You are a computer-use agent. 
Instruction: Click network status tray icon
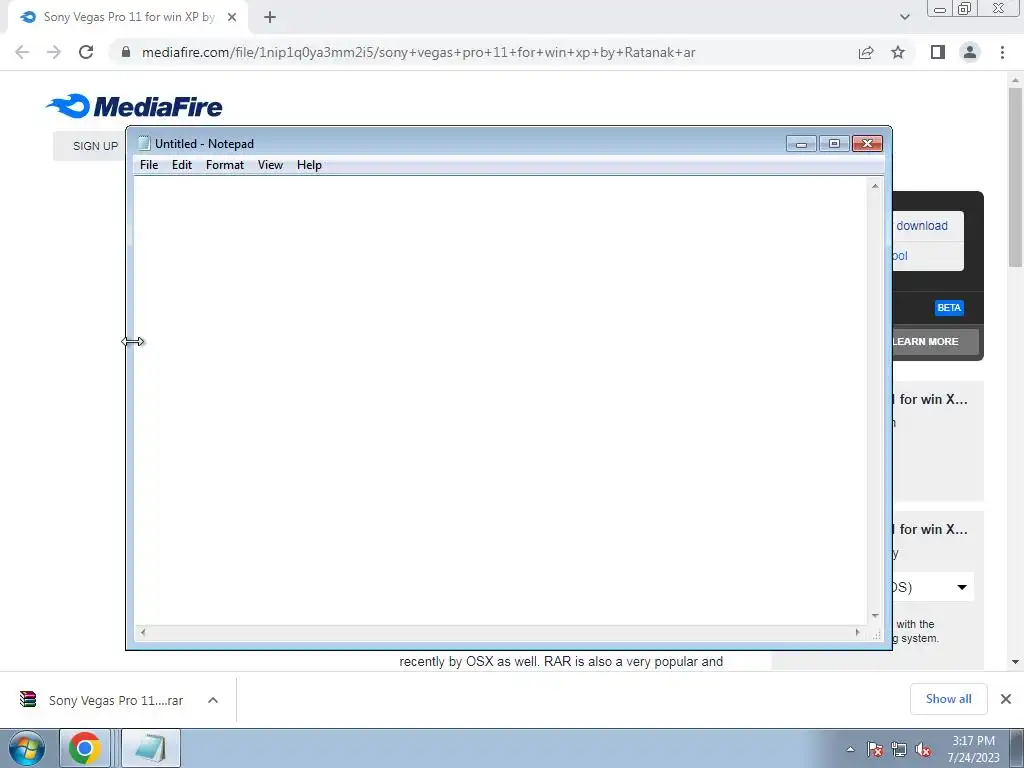[x=899, y=749]
